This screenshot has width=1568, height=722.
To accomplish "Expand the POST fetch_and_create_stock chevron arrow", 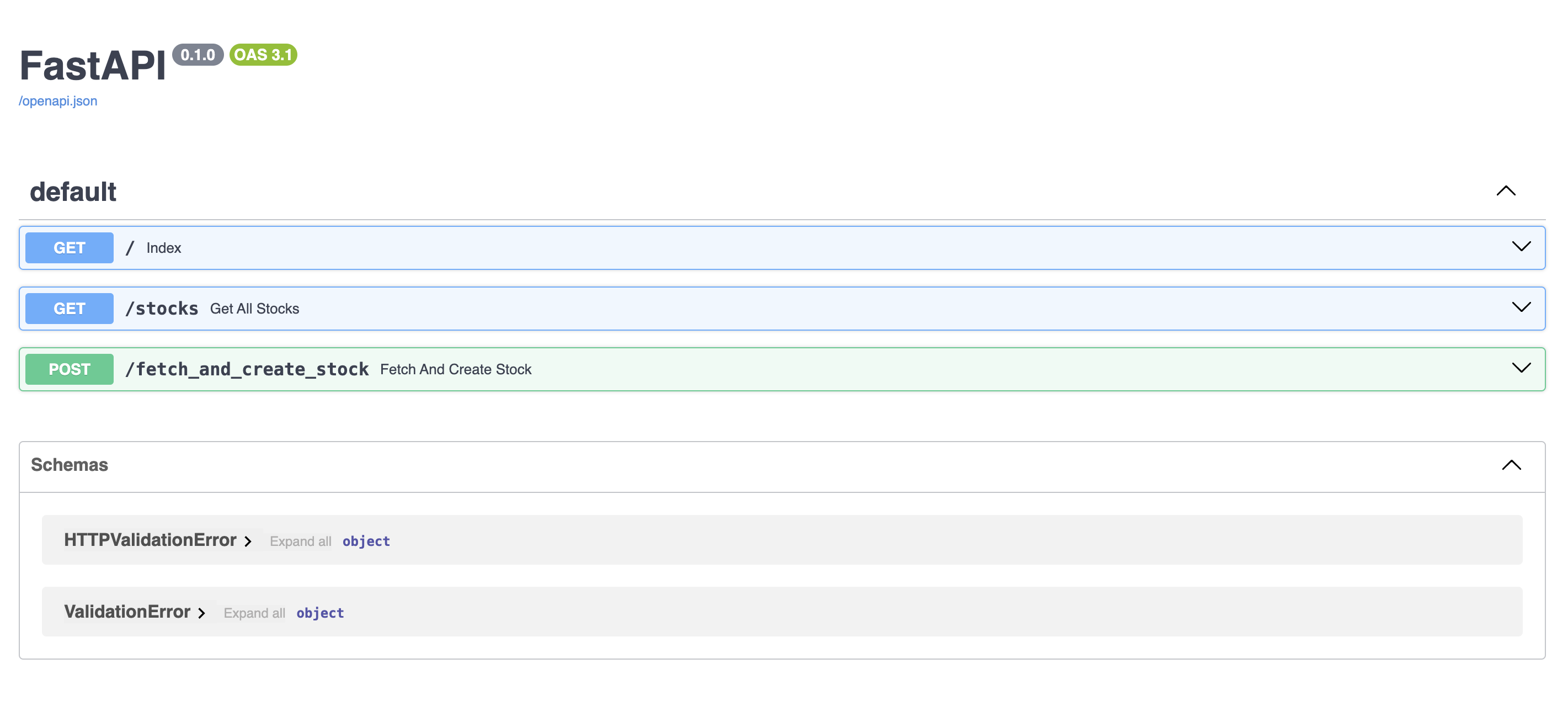I will pos(1521,369).
